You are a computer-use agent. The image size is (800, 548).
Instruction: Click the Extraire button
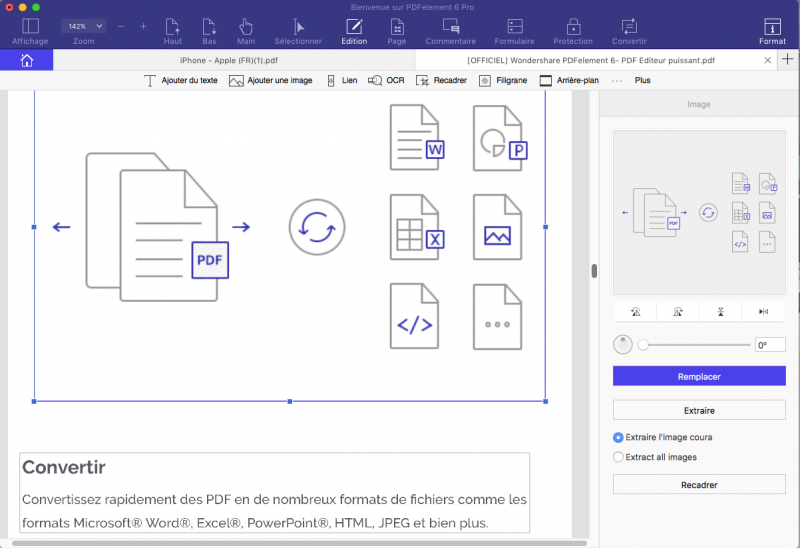click(699, 410)
